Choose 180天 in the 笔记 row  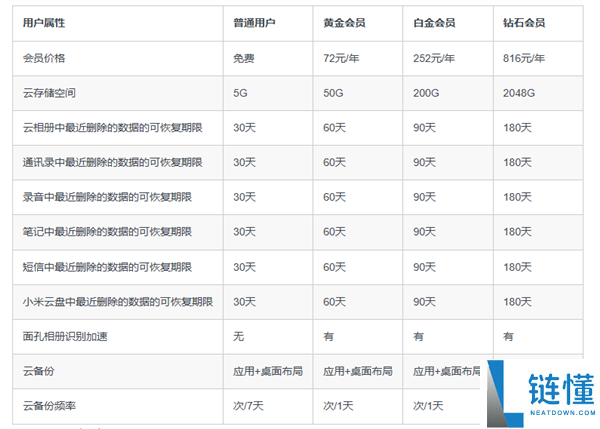click(517, 232)
